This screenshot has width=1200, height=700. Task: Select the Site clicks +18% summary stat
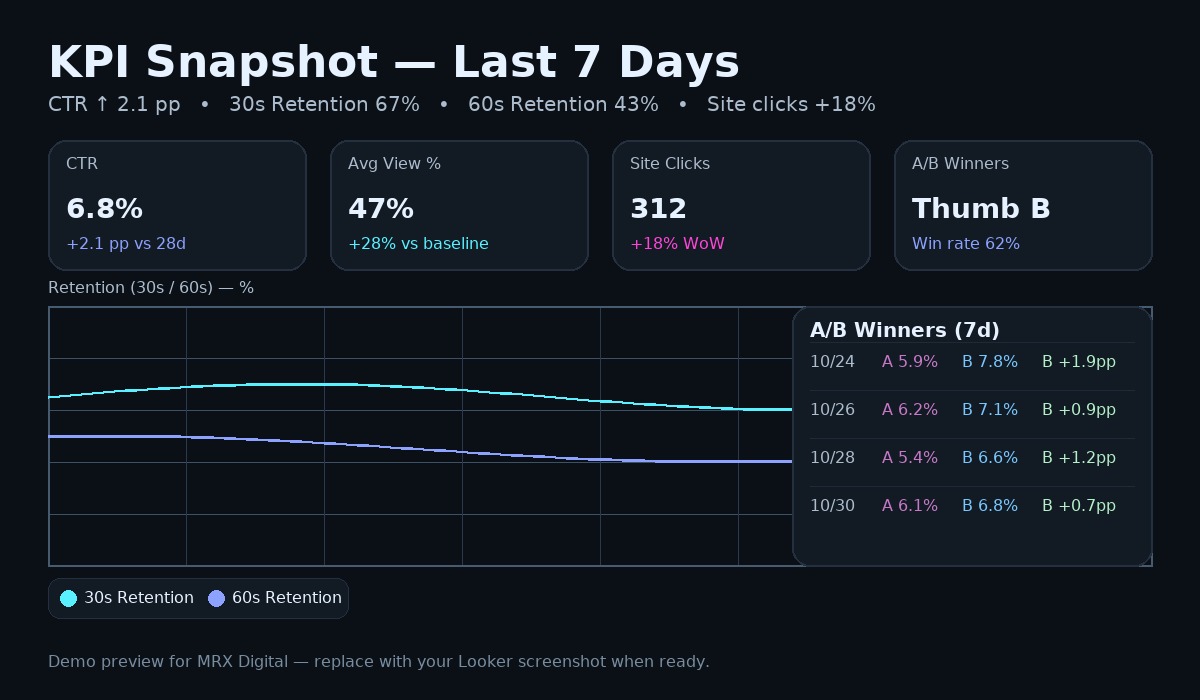791,104
